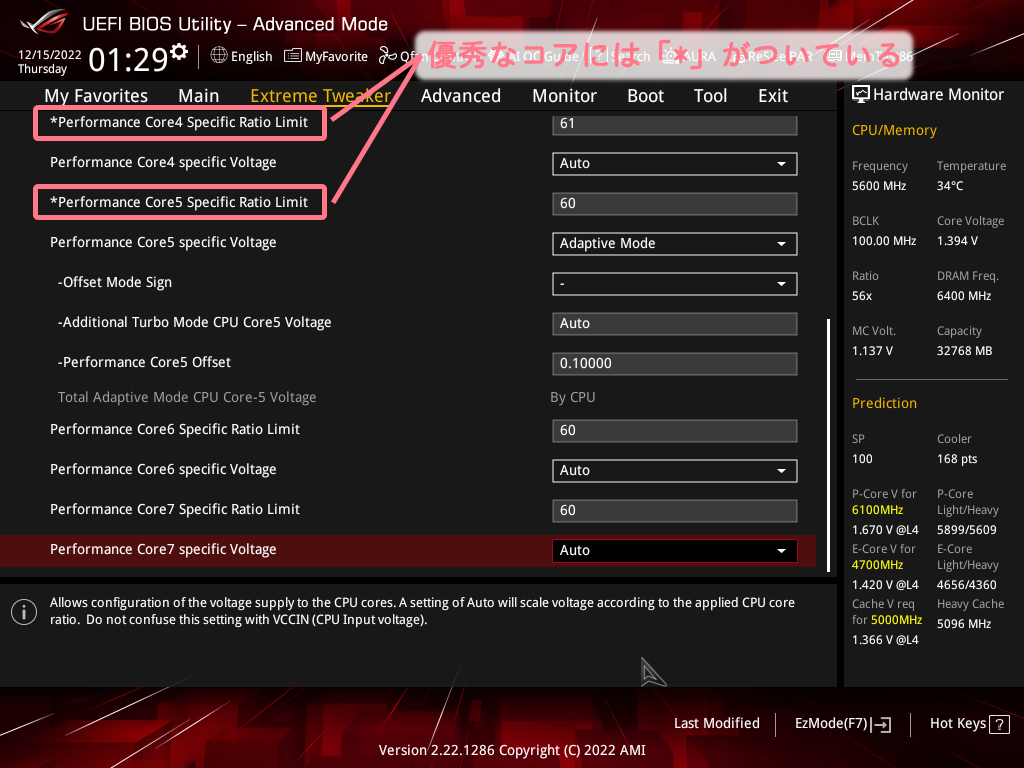1024x768 pixels.
Task: Click the Hardware Monitor screen icon
Action: pyautogui.click(x=861, y=94)
